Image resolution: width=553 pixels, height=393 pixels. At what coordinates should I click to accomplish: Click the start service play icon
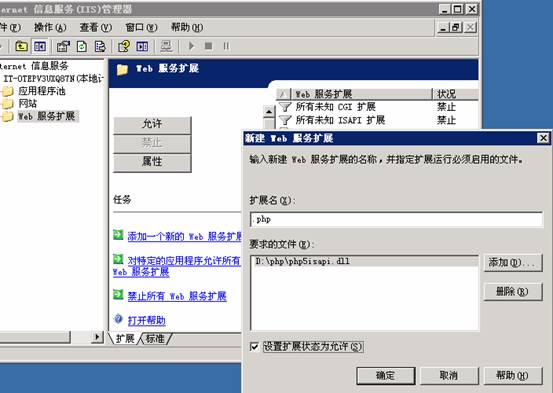[192, 46]
